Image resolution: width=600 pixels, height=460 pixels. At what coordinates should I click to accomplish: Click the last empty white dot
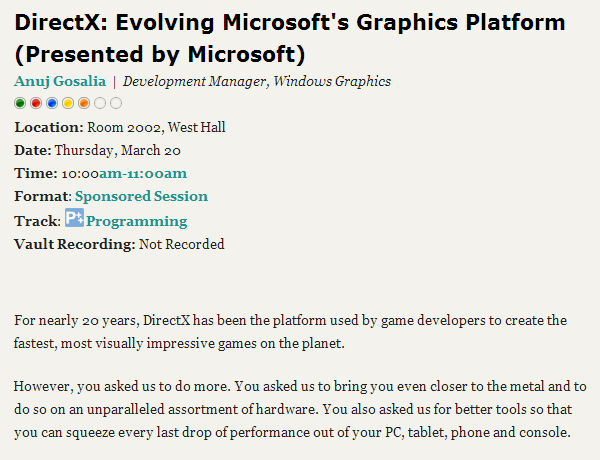116,103
